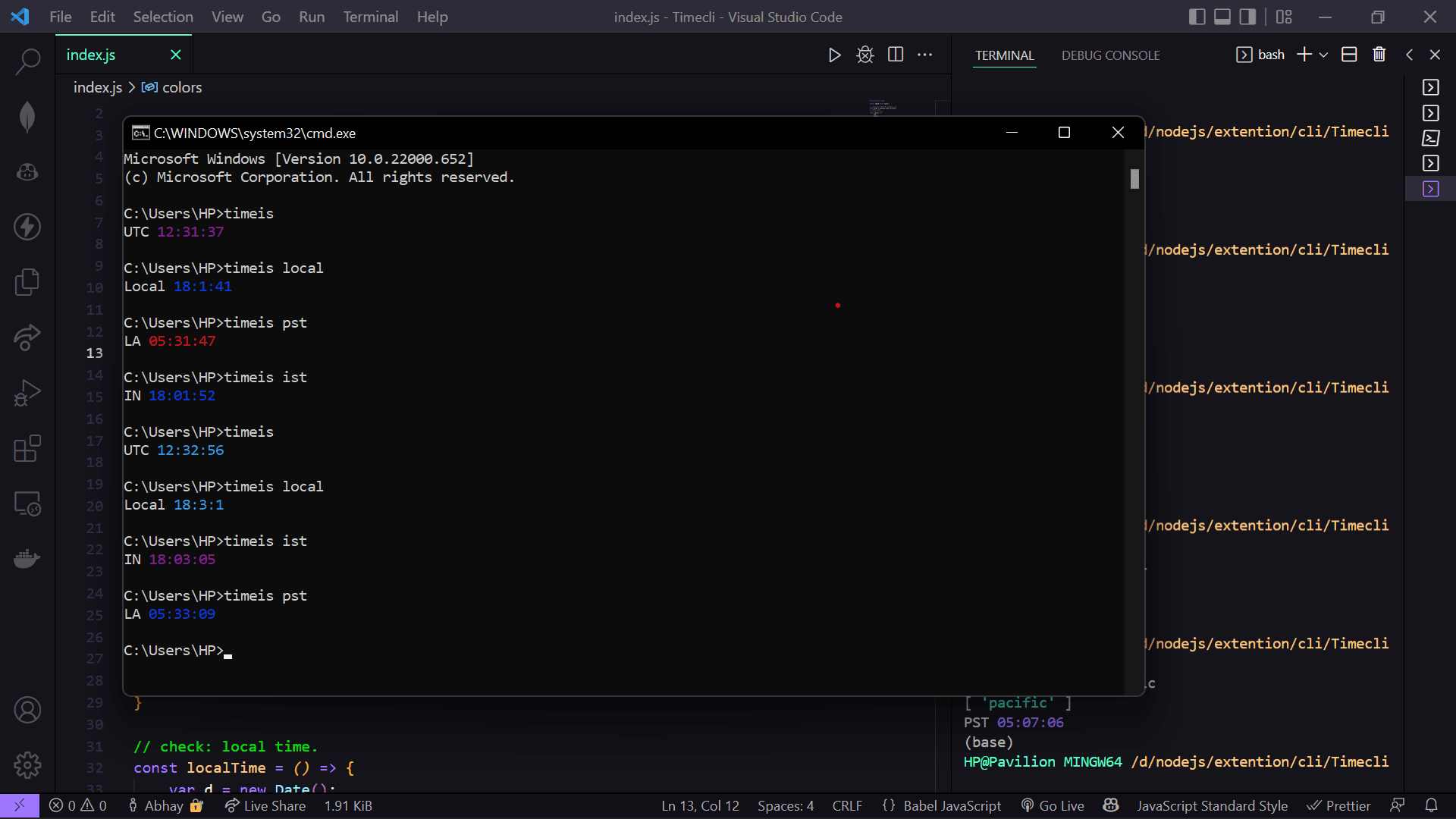Kill the terminal with trash icon
This screenshot has height=819, width=1456.
point(1379,55)
